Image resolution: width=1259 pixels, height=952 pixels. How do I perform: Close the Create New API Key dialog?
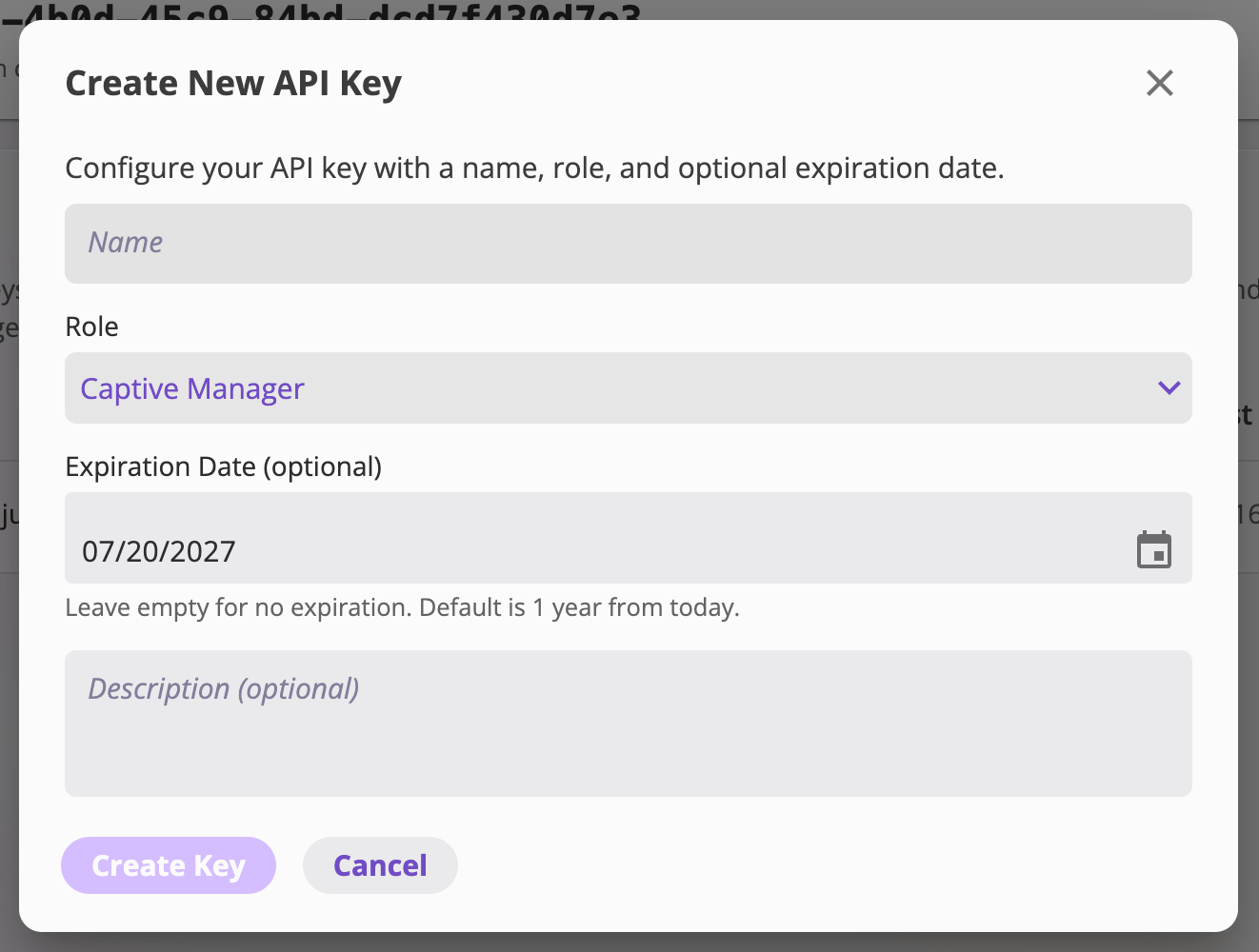[1159, 83]
